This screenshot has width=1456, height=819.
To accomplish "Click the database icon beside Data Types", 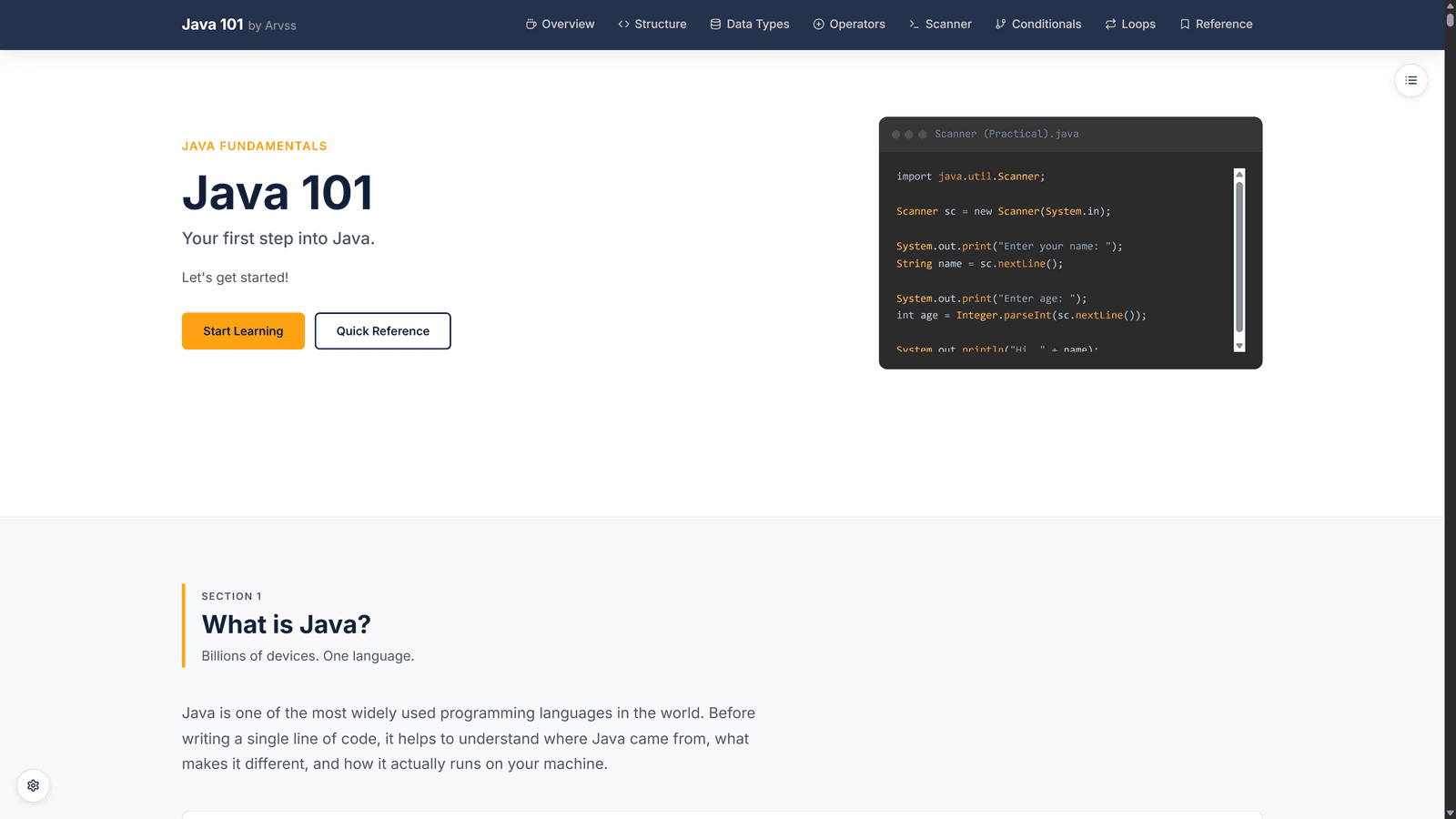I will (x=715, y=25).
